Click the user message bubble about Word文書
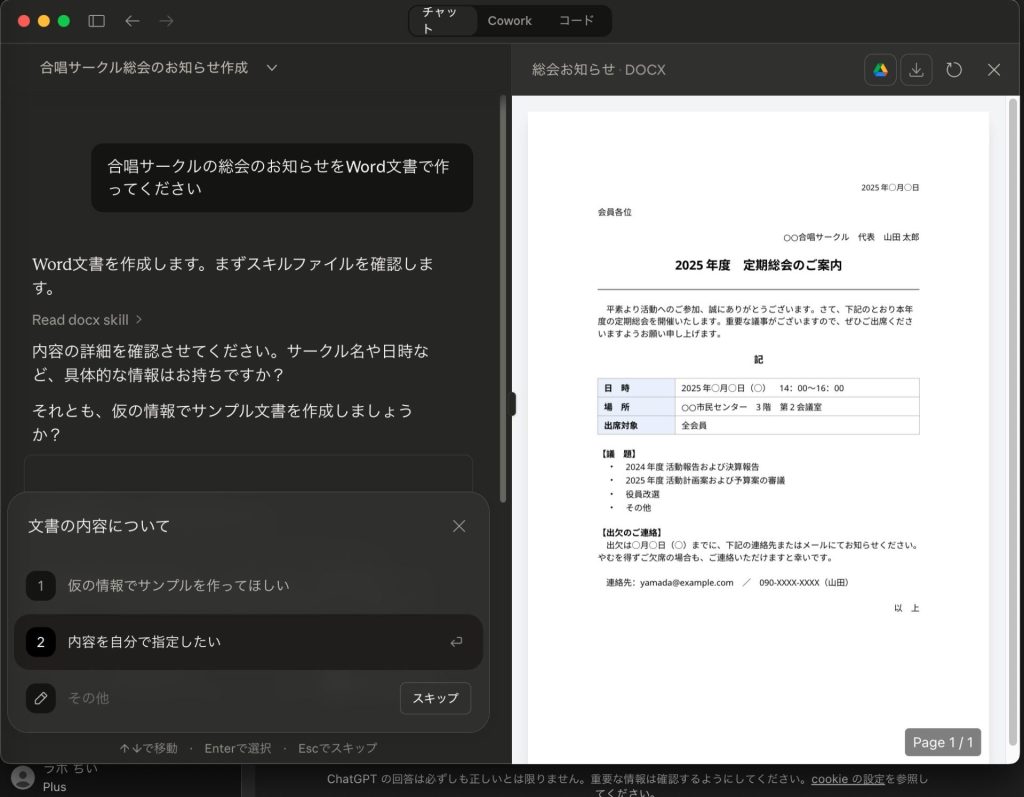The image size is (1024, 797). 282,178
